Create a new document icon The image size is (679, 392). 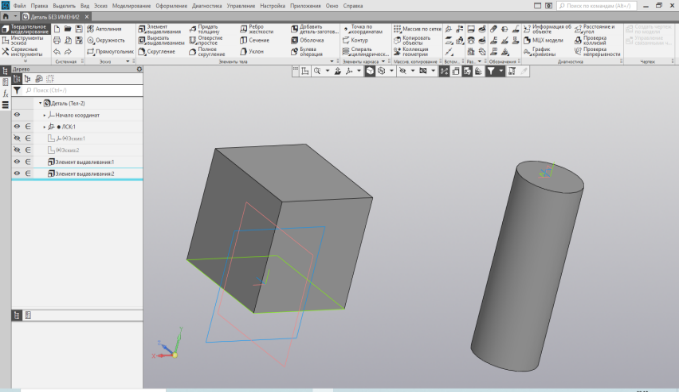click(57, 29)
